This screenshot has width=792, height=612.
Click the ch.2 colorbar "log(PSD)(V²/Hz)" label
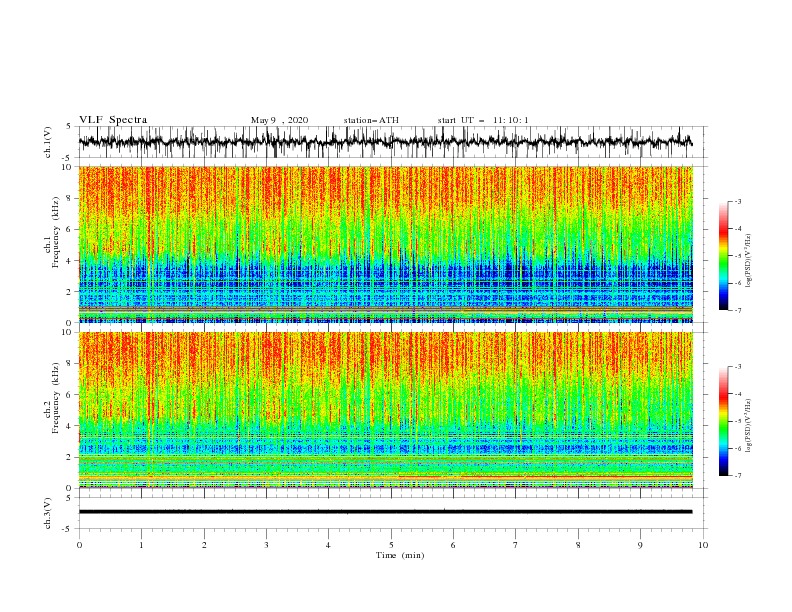coord(748,425)
